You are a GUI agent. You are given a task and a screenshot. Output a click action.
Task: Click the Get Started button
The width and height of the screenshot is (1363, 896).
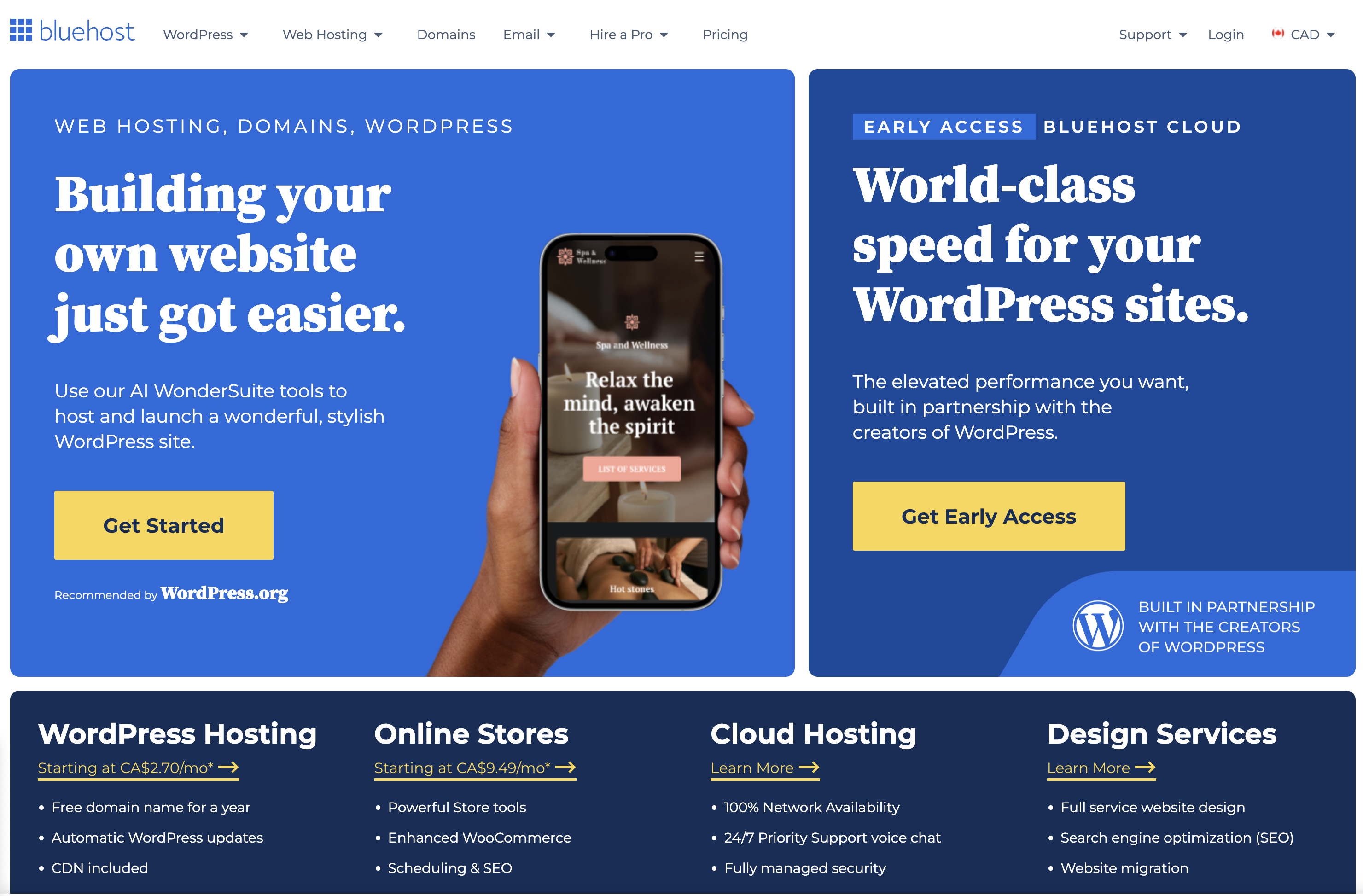(x=164, y=525)
